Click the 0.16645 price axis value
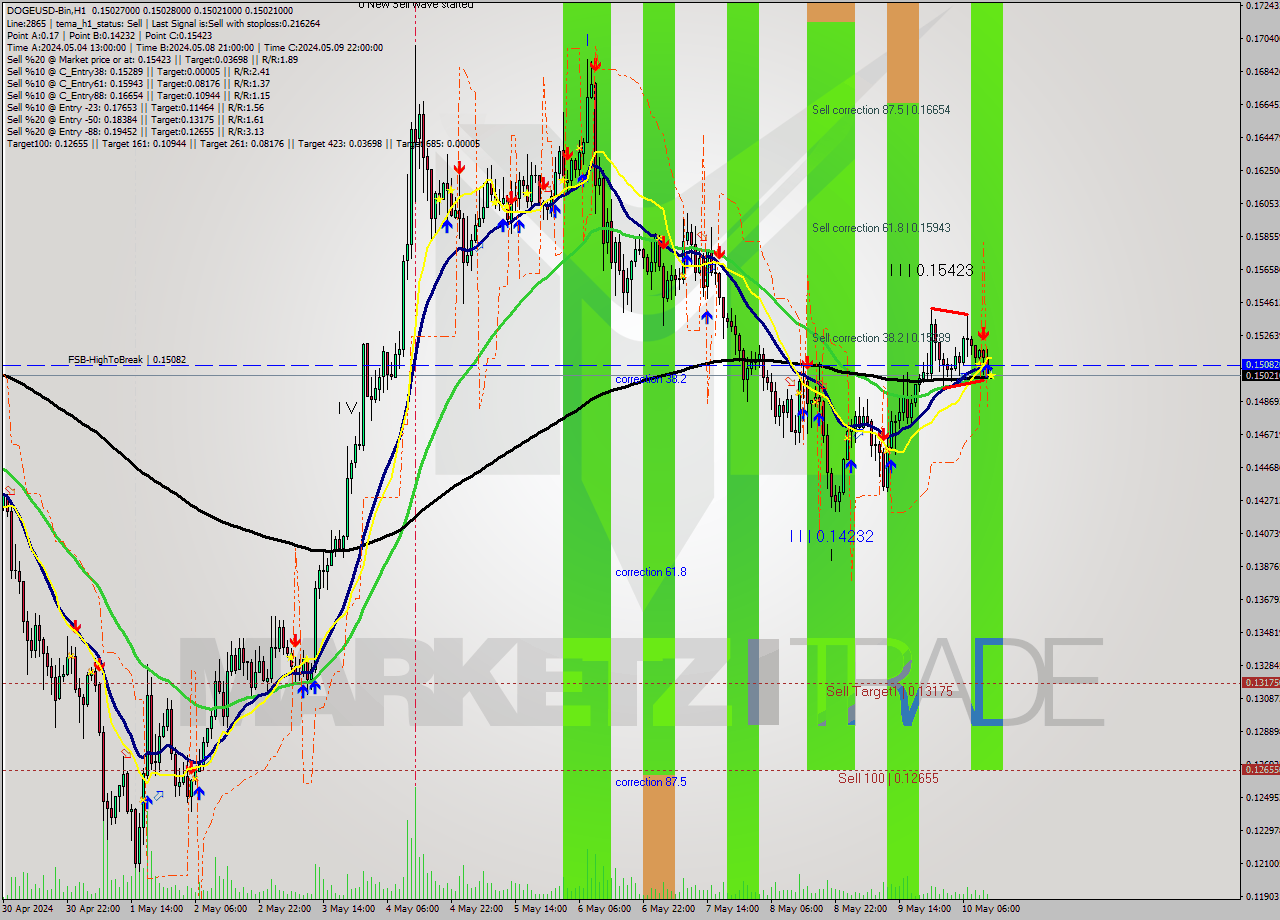Viewport: 1280px width, 920px height. (x=1262, y=104)
